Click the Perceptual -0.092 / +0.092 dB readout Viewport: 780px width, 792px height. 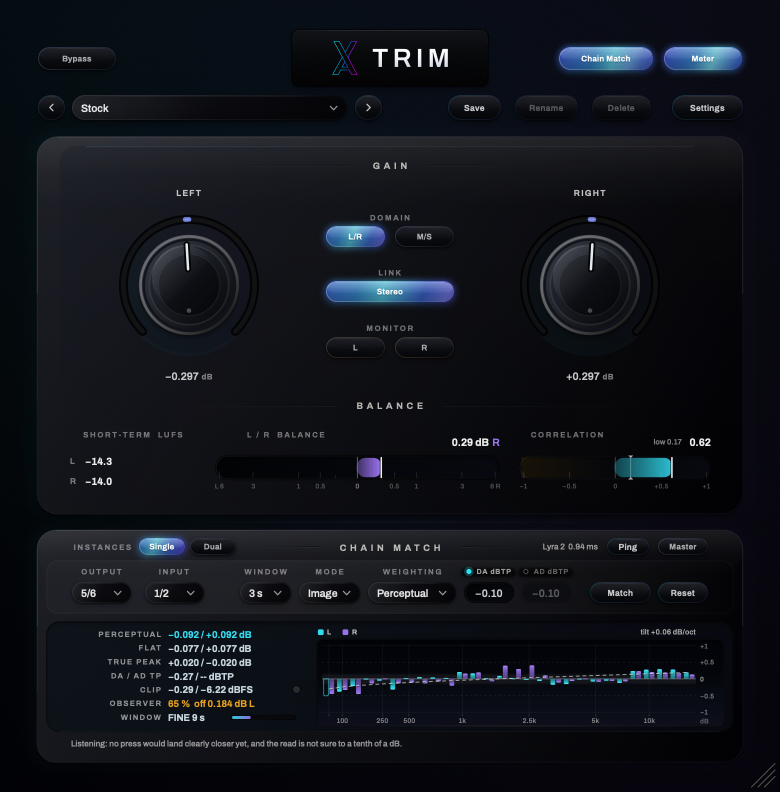[210, 634]
